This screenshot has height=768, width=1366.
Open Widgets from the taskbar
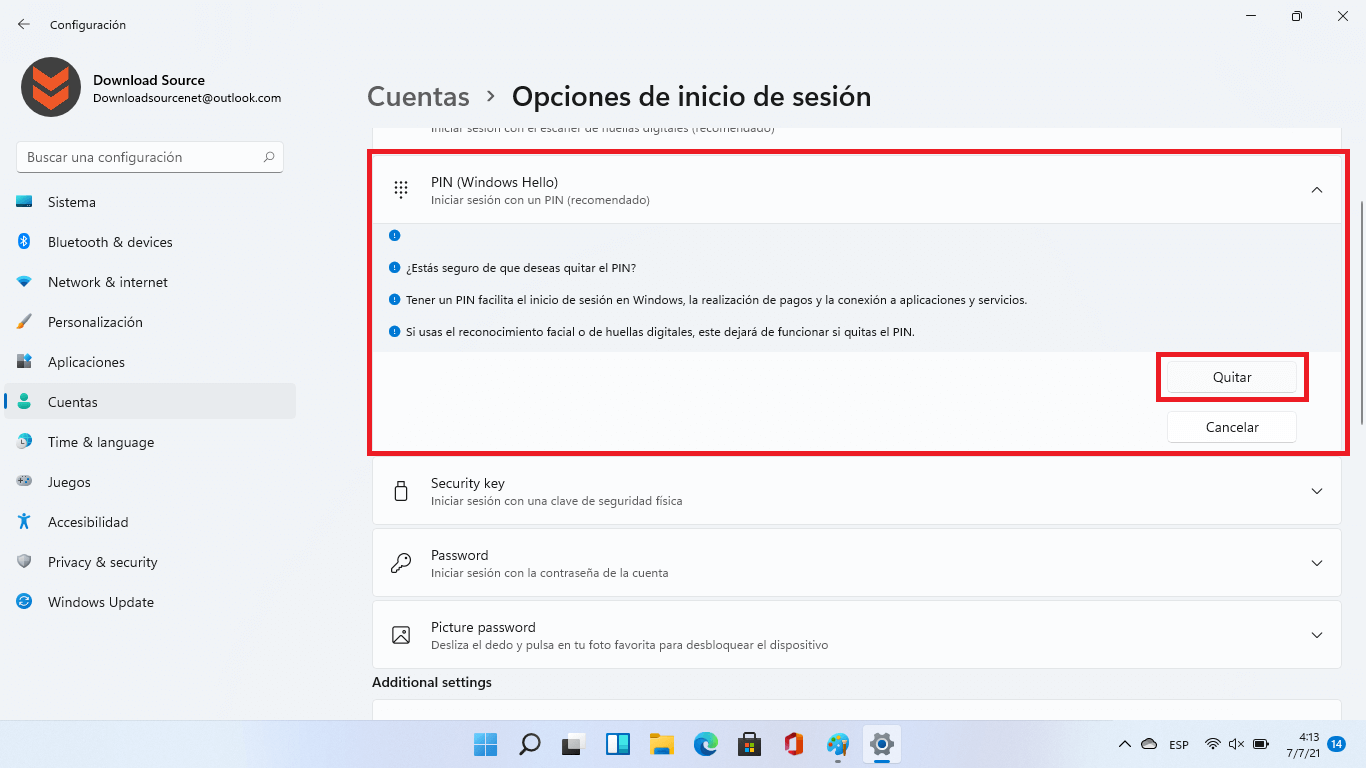[x=617, y=744]
